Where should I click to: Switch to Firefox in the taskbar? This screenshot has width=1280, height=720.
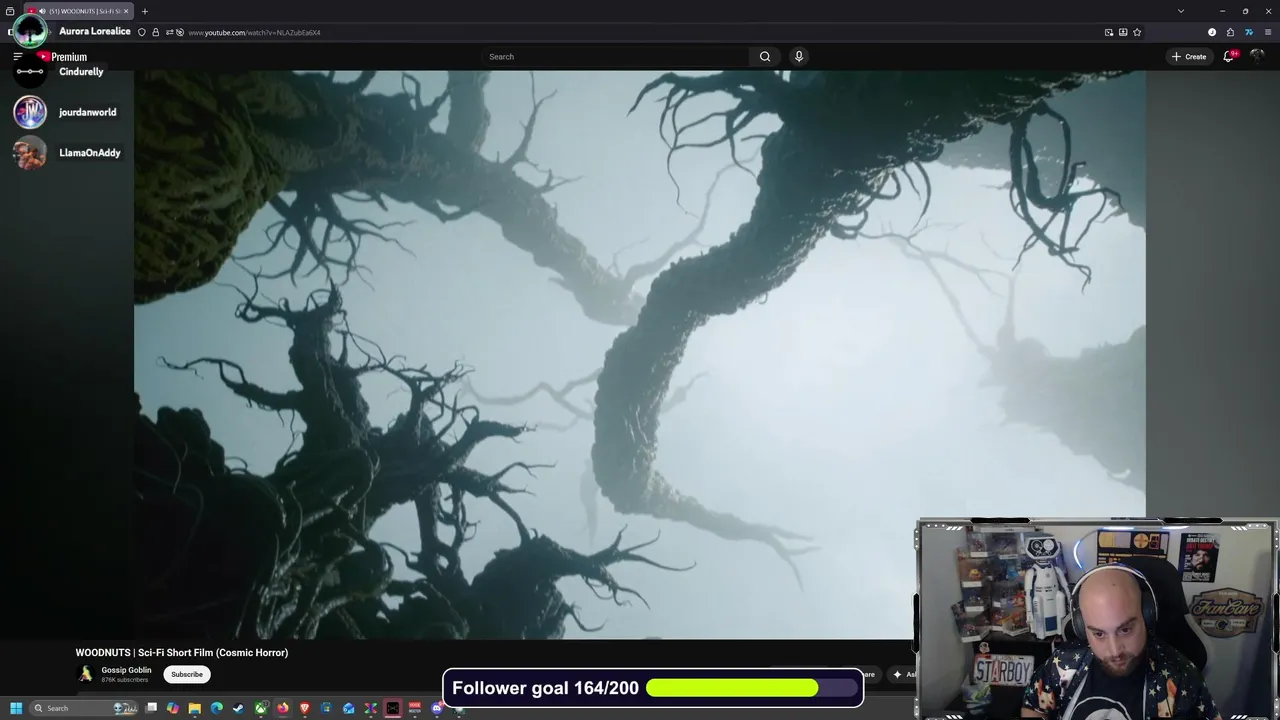click(x=283, y=708)
